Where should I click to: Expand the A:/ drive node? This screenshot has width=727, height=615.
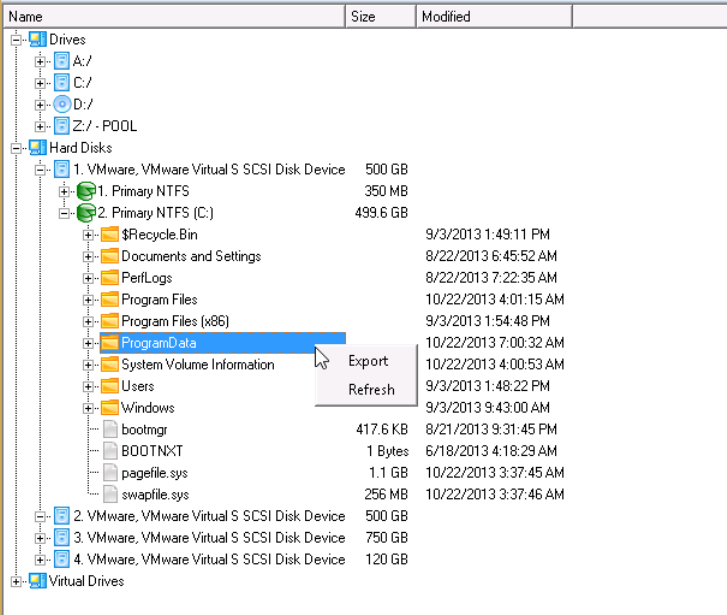point(40,61)
